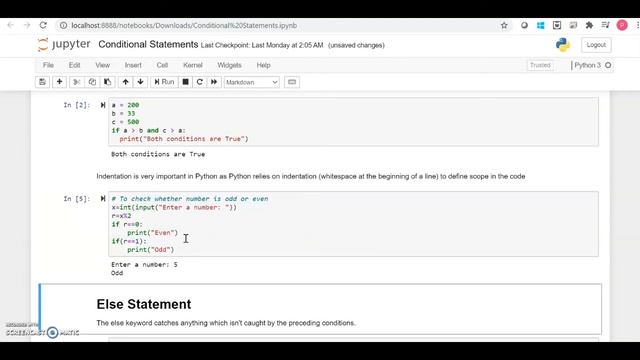
Task: Copy selected cells icon
Action: click(92, 82)
